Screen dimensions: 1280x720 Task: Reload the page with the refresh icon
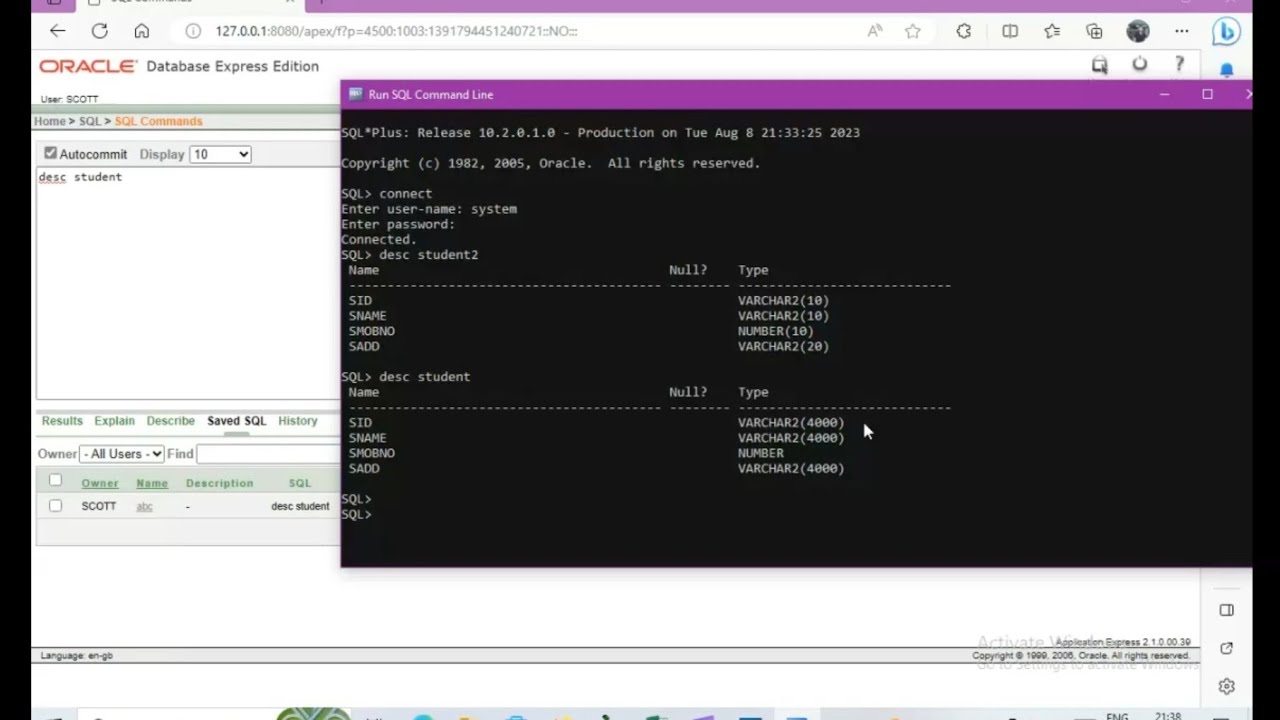(99, 31)
